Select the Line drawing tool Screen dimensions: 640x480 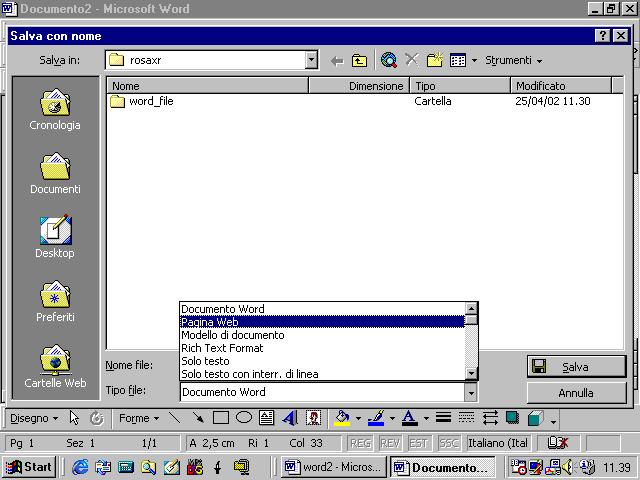(175, 418)
